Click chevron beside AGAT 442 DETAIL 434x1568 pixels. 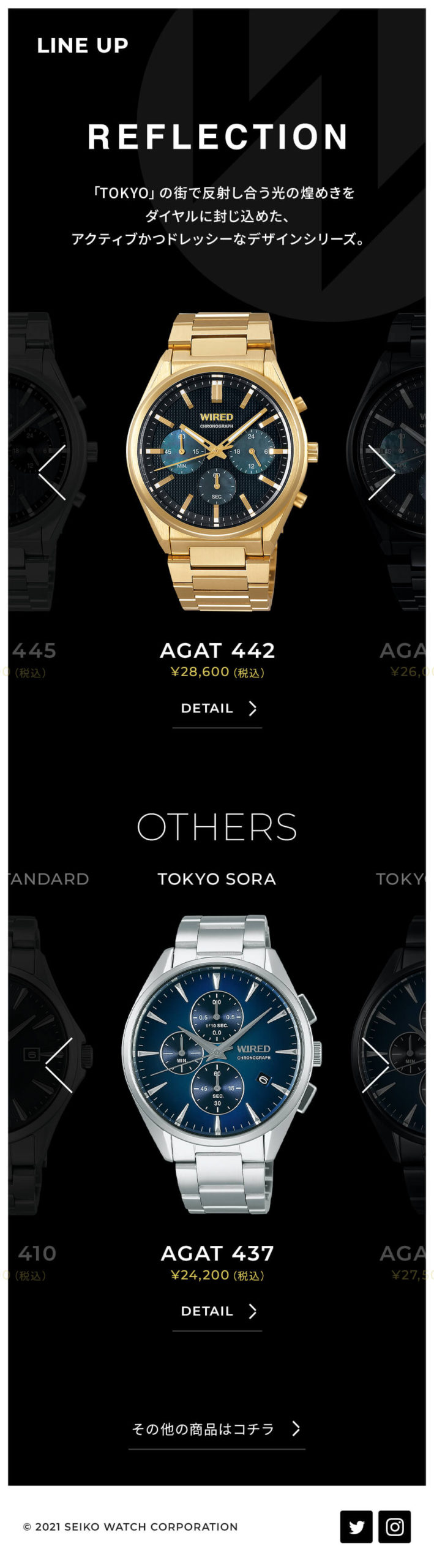[252, 708]
